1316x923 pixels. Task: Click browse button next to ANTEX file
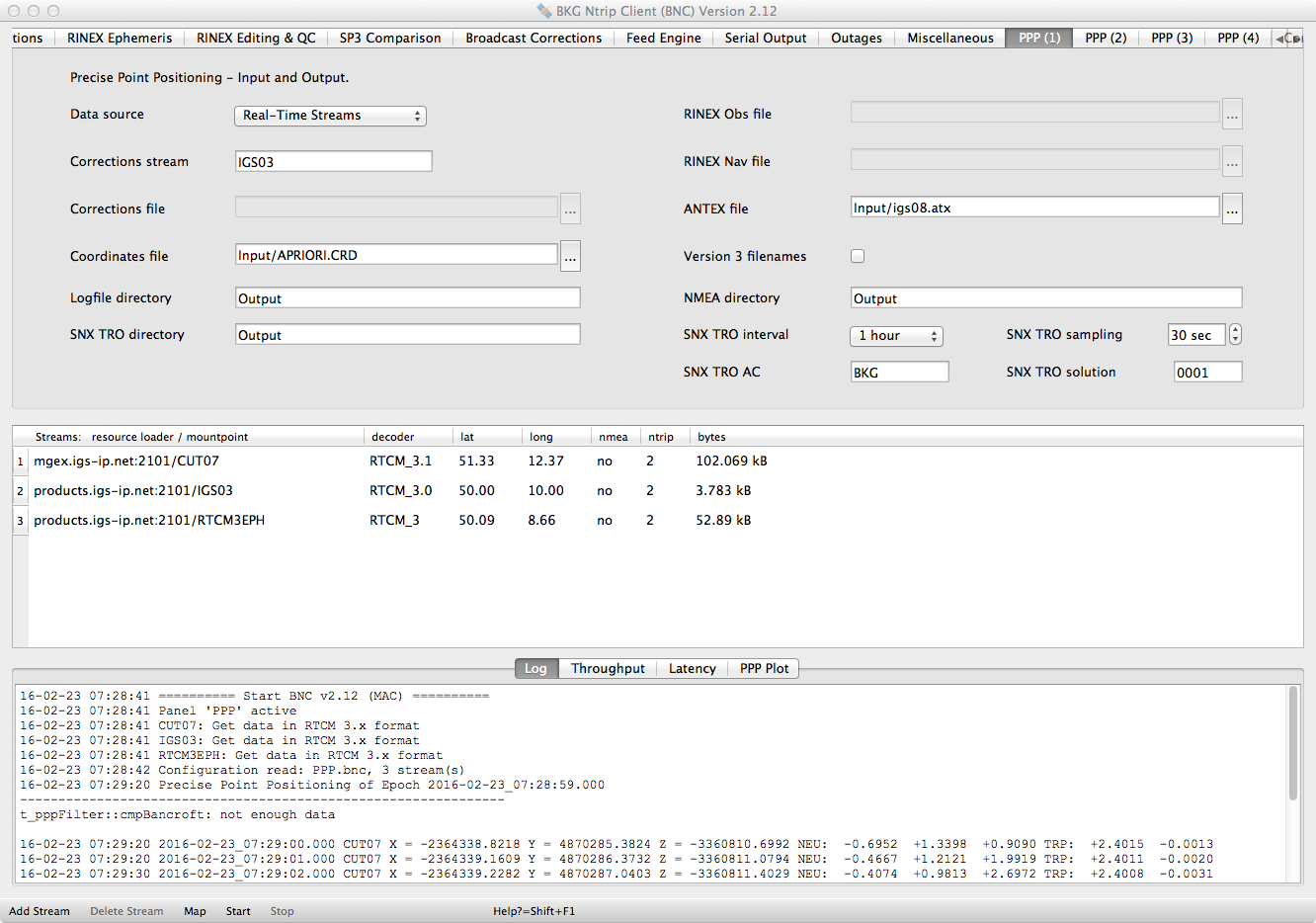[1232, 209]
